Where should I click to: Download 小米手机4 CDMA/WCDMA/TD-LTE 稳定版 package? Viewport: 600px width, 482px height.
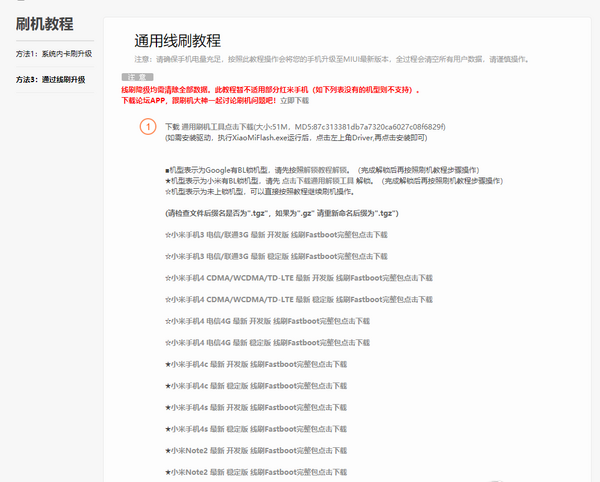point(299,299)
